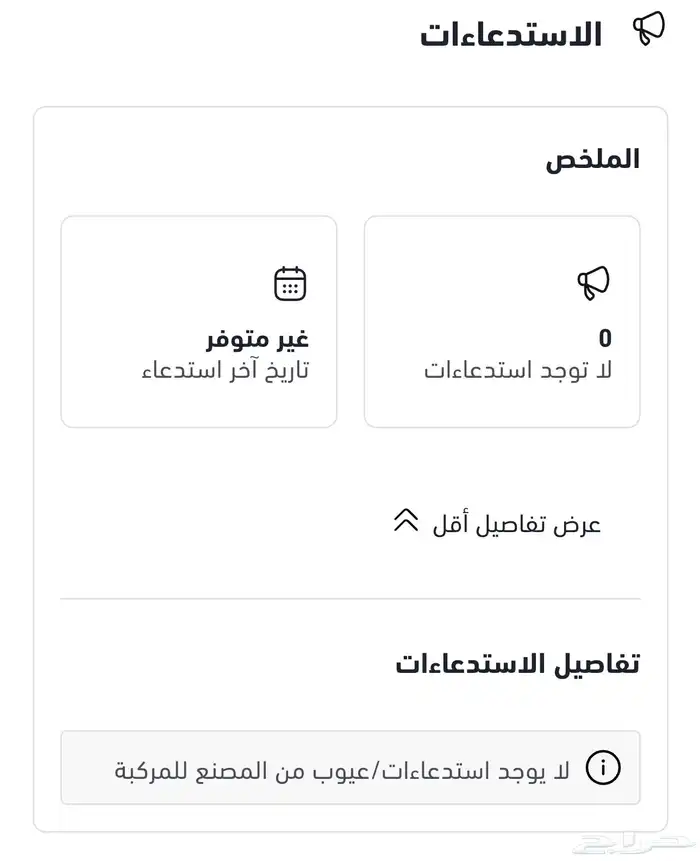This screenshot has height=861, width=700.
Task: Click عرض تفاصيل أقل to show fewer details
Action: (x=516, y=524)
